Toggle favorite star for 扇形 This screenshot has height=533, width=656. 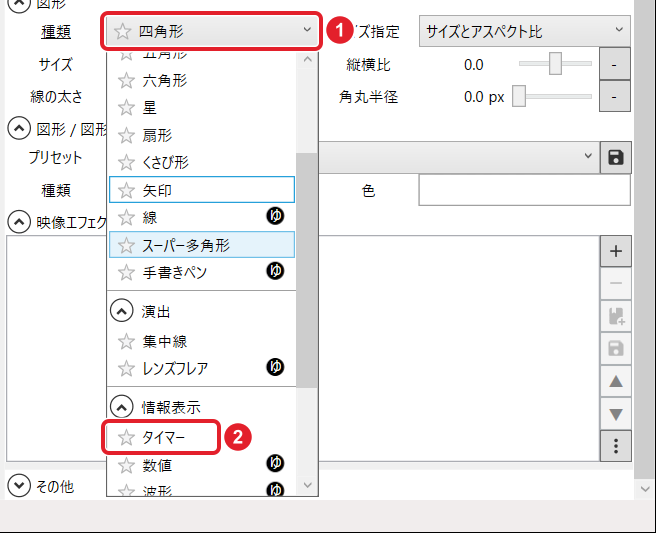coord(126,136)
